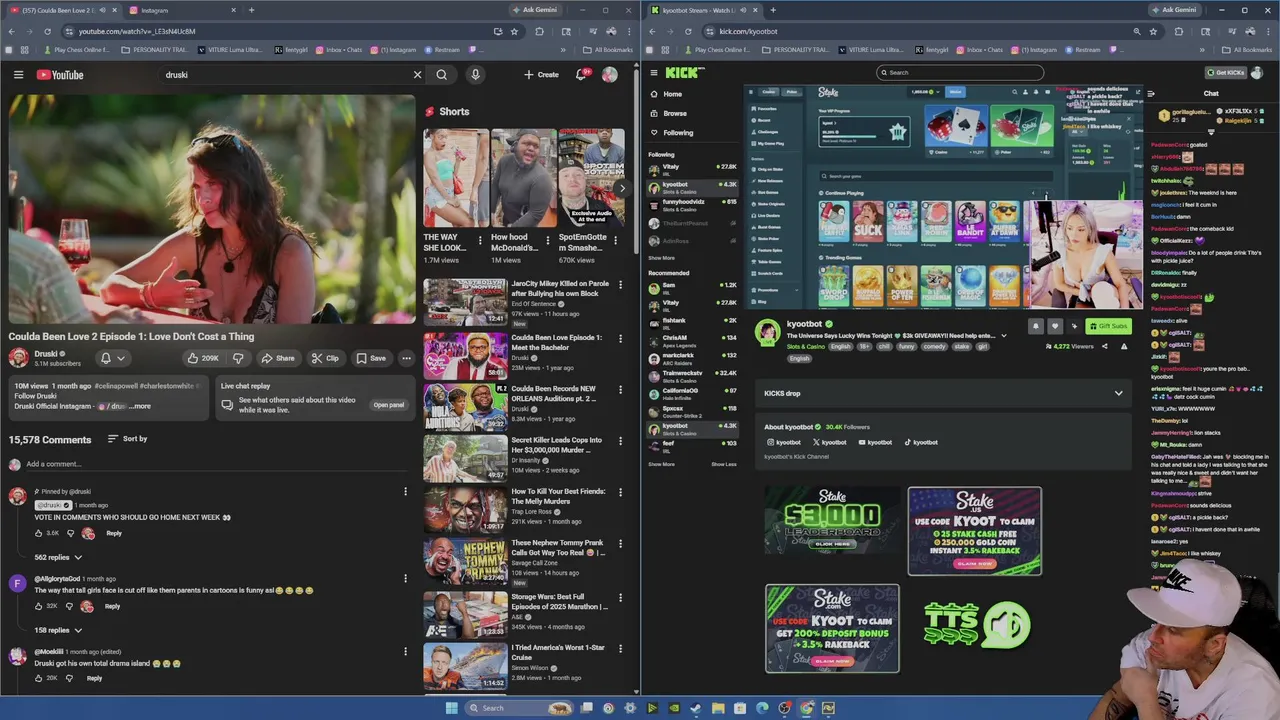Click the Druski channel name

click(x=46, y=353)
